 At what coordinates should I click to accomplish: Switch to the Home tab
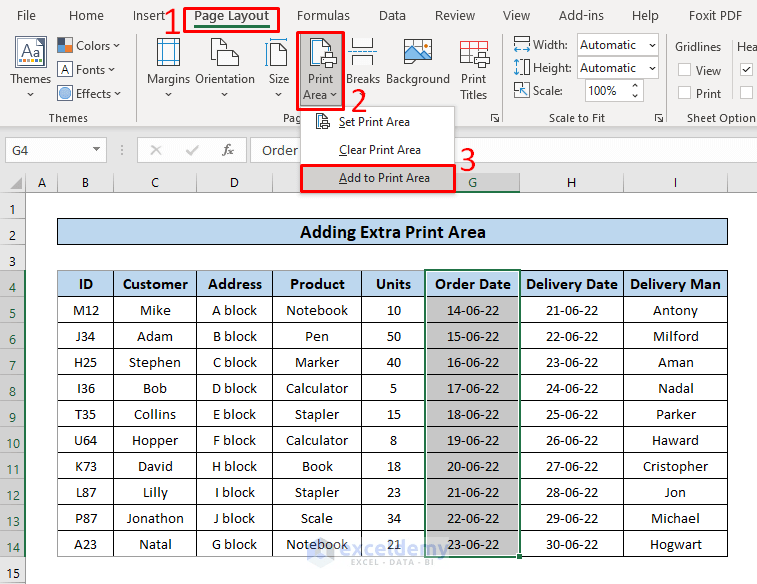(86, 16)
